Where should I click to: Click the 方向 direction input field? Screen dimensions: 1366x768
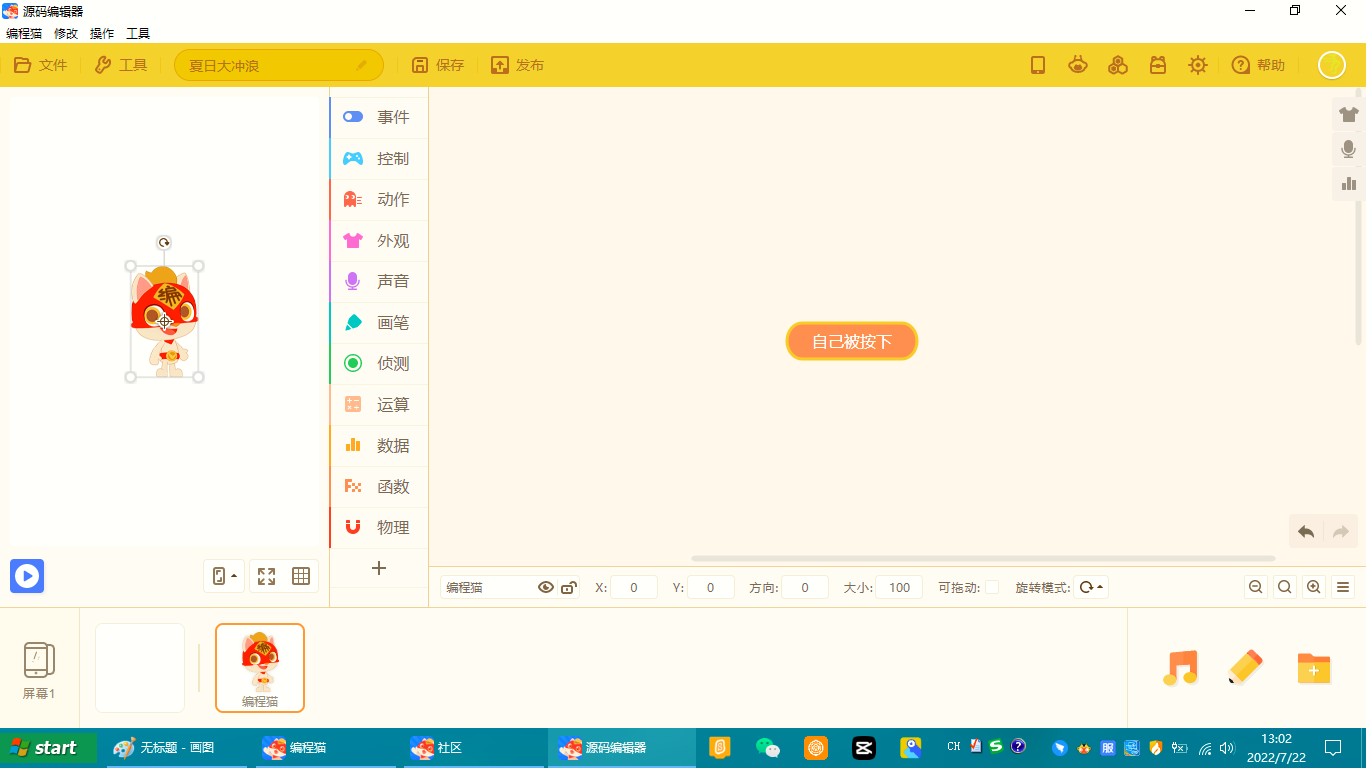coord(805,587)
